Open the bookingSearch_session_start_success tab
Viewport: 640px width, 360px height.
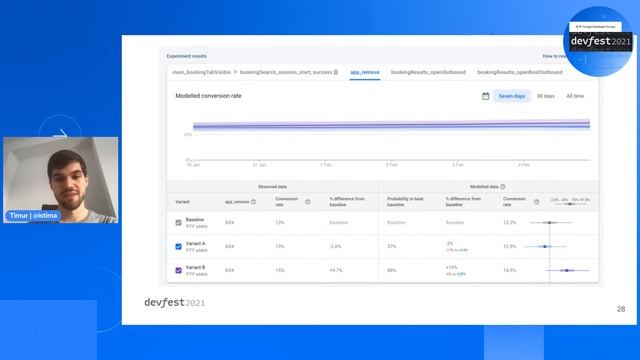(x=286, y=72)
